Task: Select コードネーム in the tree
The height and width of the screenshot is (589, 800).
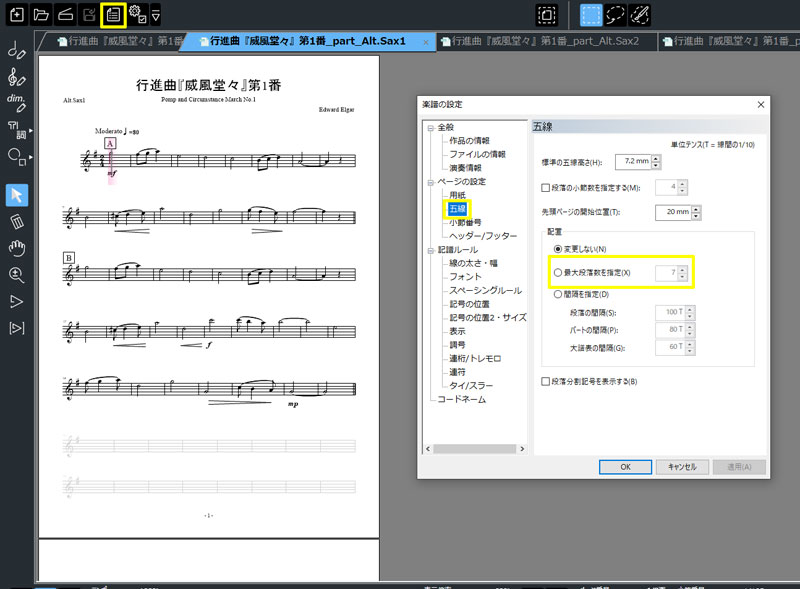Action: (x=461, y=399)
